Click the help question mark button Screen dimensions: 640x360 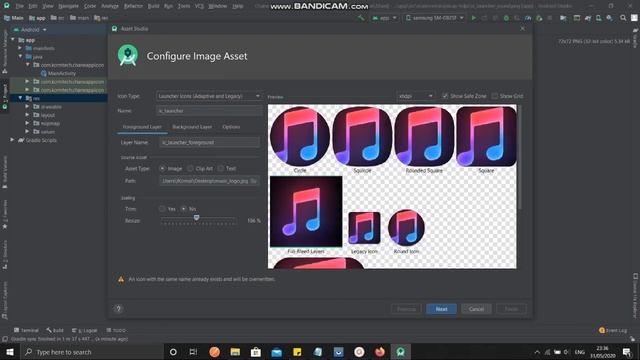coord(118,309)
